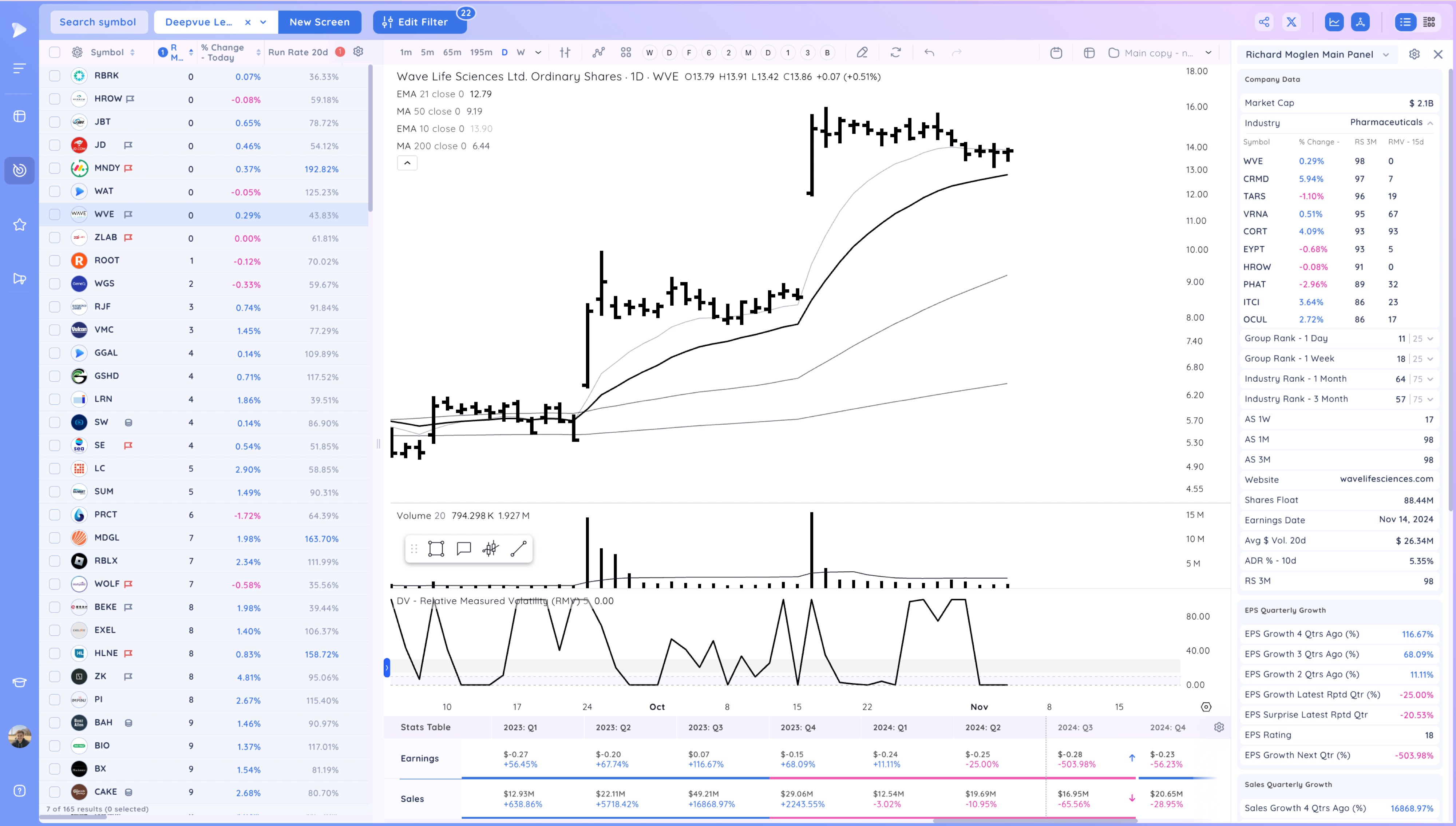Select the trend line drawing tool

point(519,549)
